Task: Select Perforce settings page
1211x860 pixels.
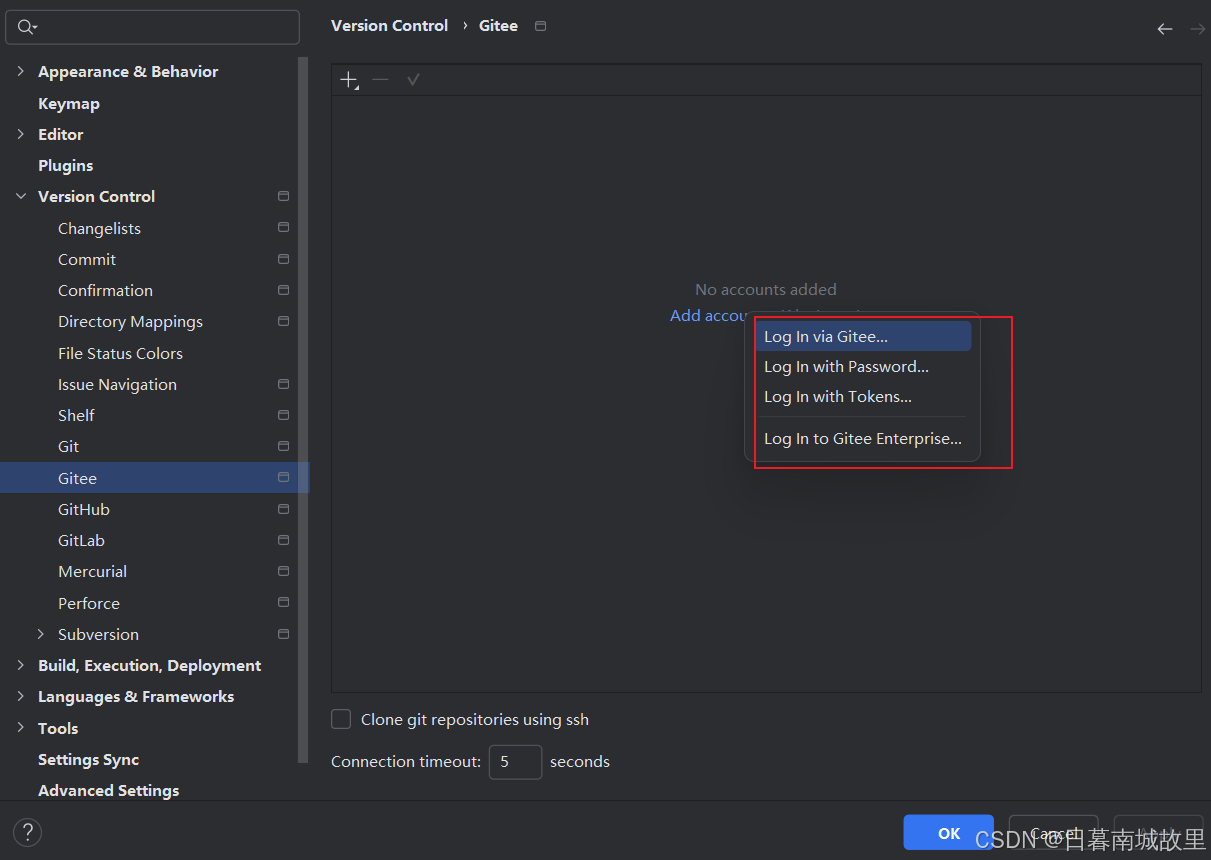Action: click(89, 603)
